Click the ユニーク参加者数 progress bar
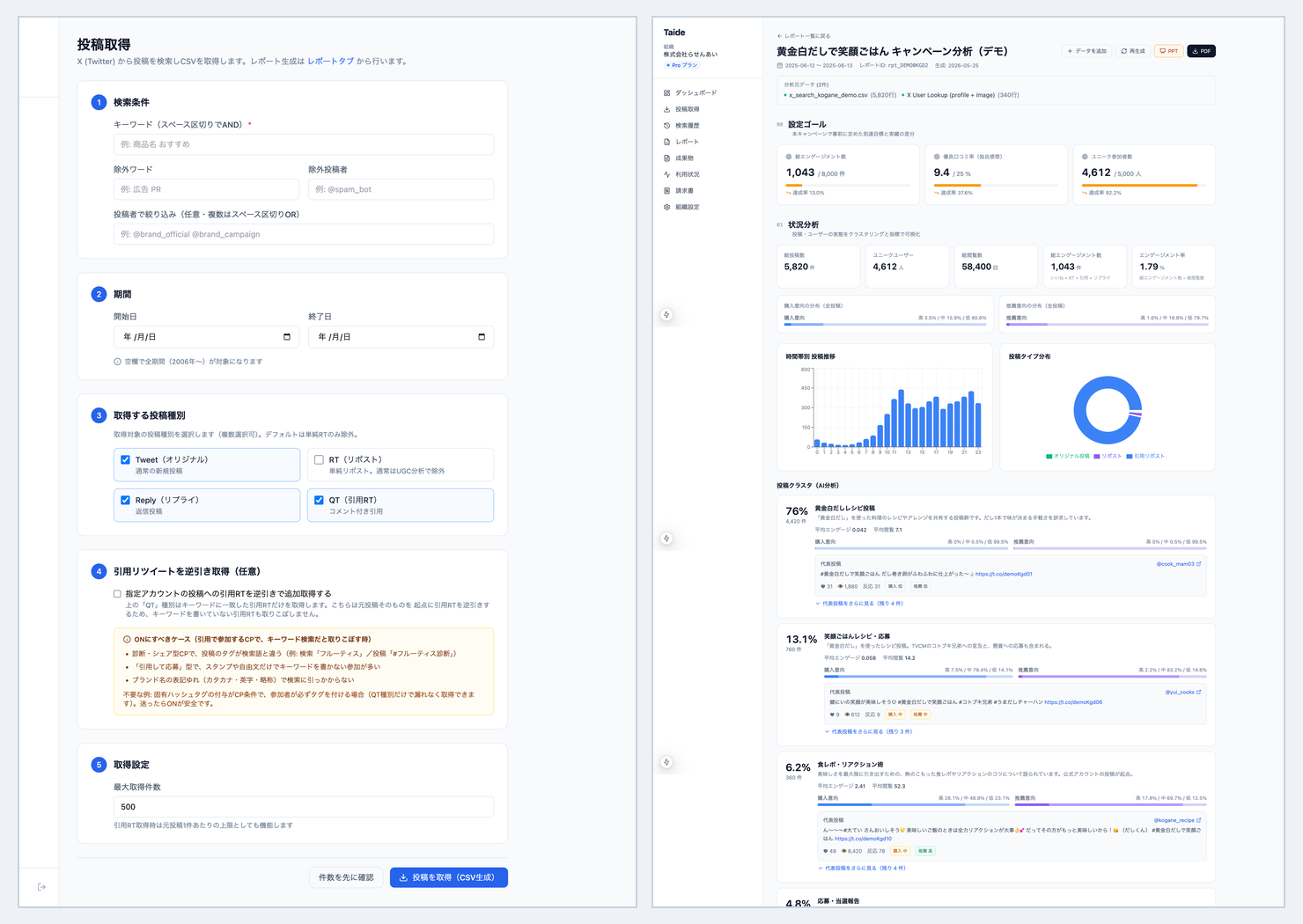The height and width of the screenshot is (924, 1303). click(1144, 185)
